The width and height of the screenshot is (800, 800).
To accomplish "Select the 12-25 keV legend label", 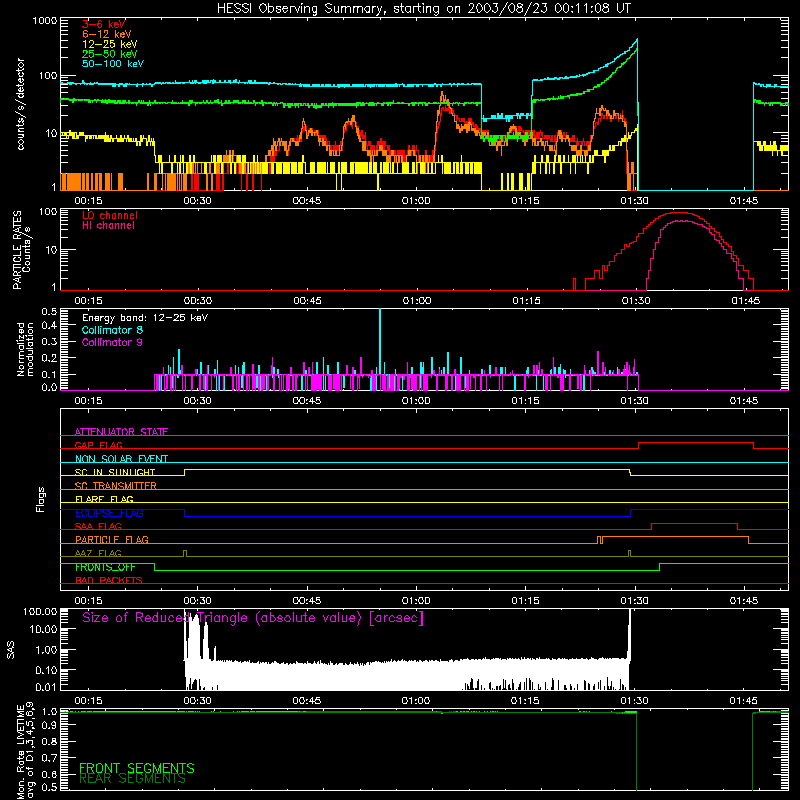I will (x=109, y=44).
